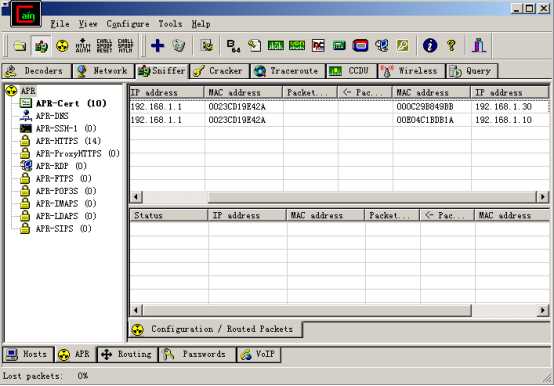Click the recycle bin Remove icon

(x=179, y=46)
